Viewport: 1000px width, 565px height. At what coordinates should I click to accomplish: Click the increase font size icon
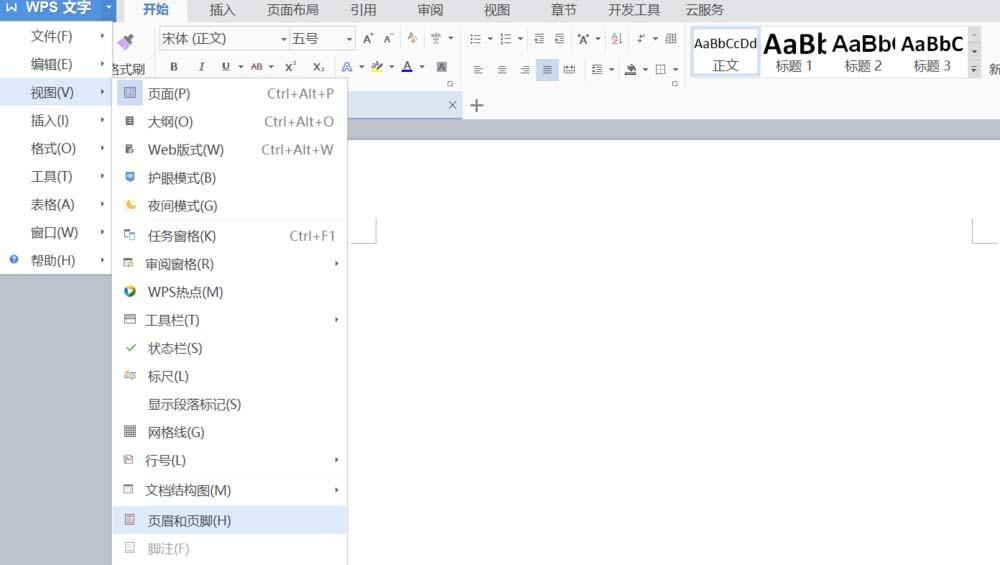coord(368,39)
